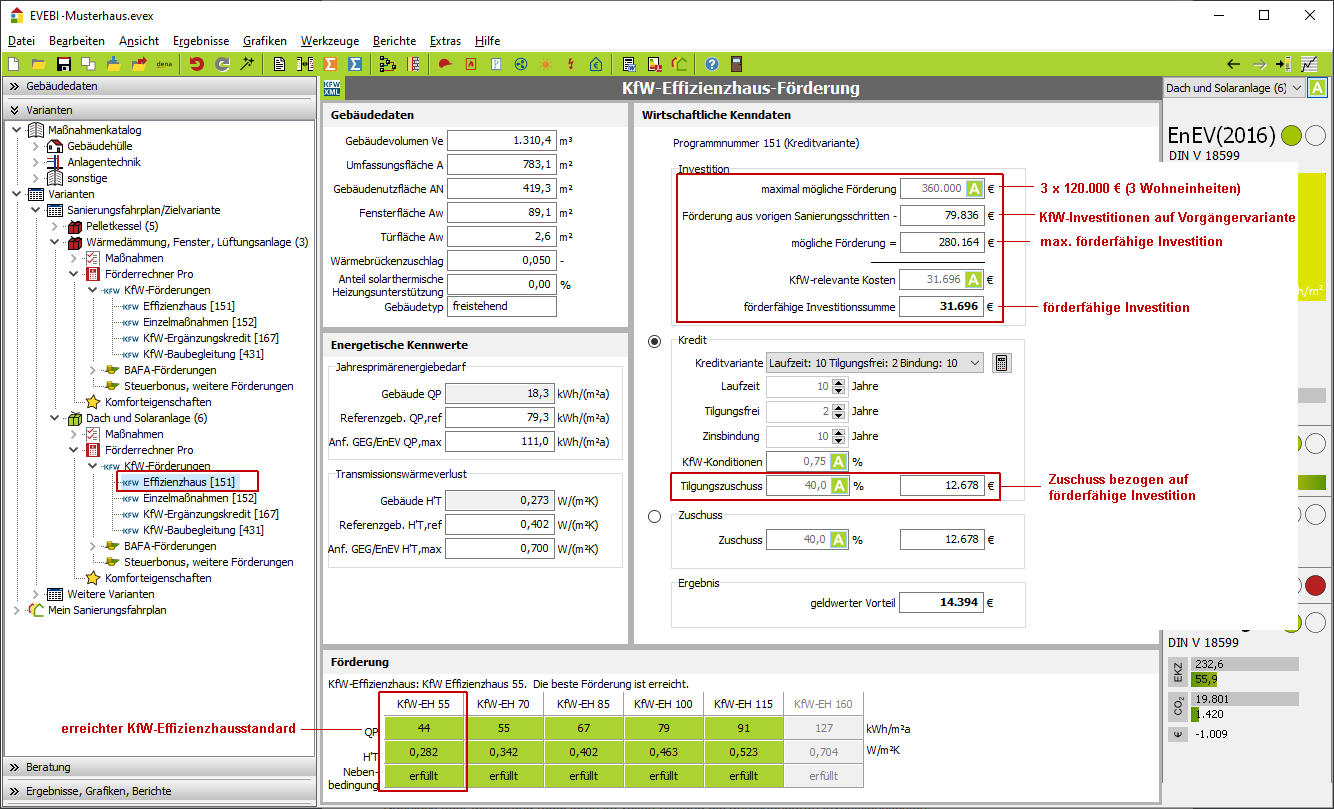Click the Save floppy disk icon
This screenshot has height=809, width=1334.
pyautogui.click(x=64, y=64)
